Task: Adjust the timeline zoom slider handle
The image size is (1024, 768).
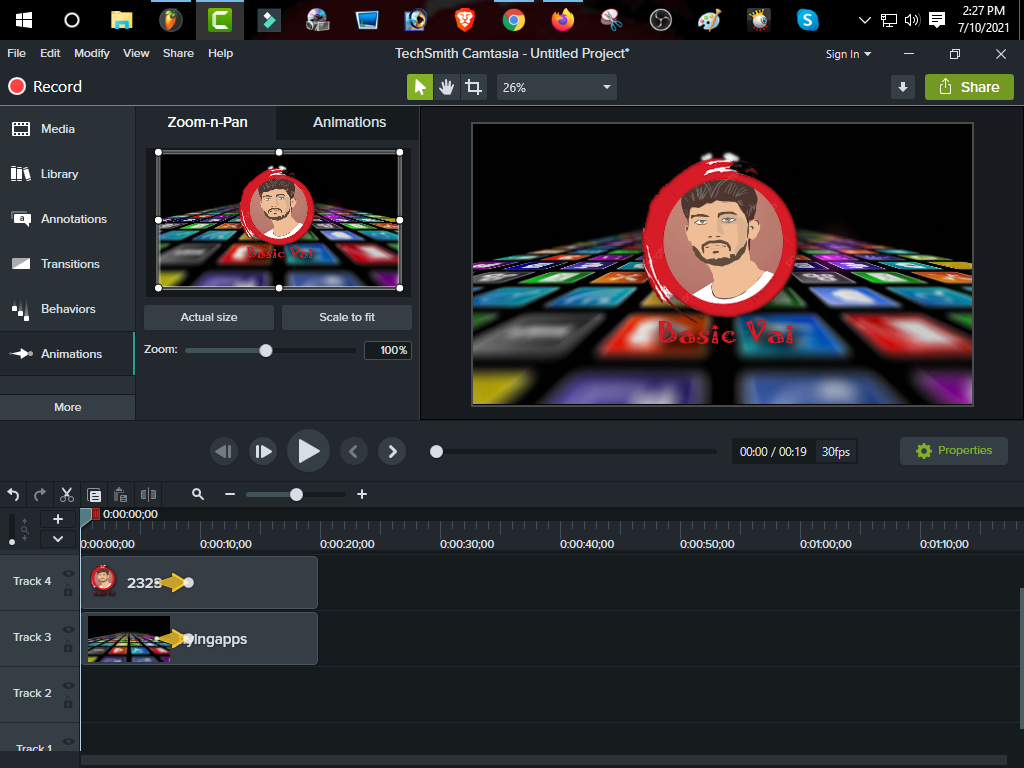Action: tap(296, 494)
